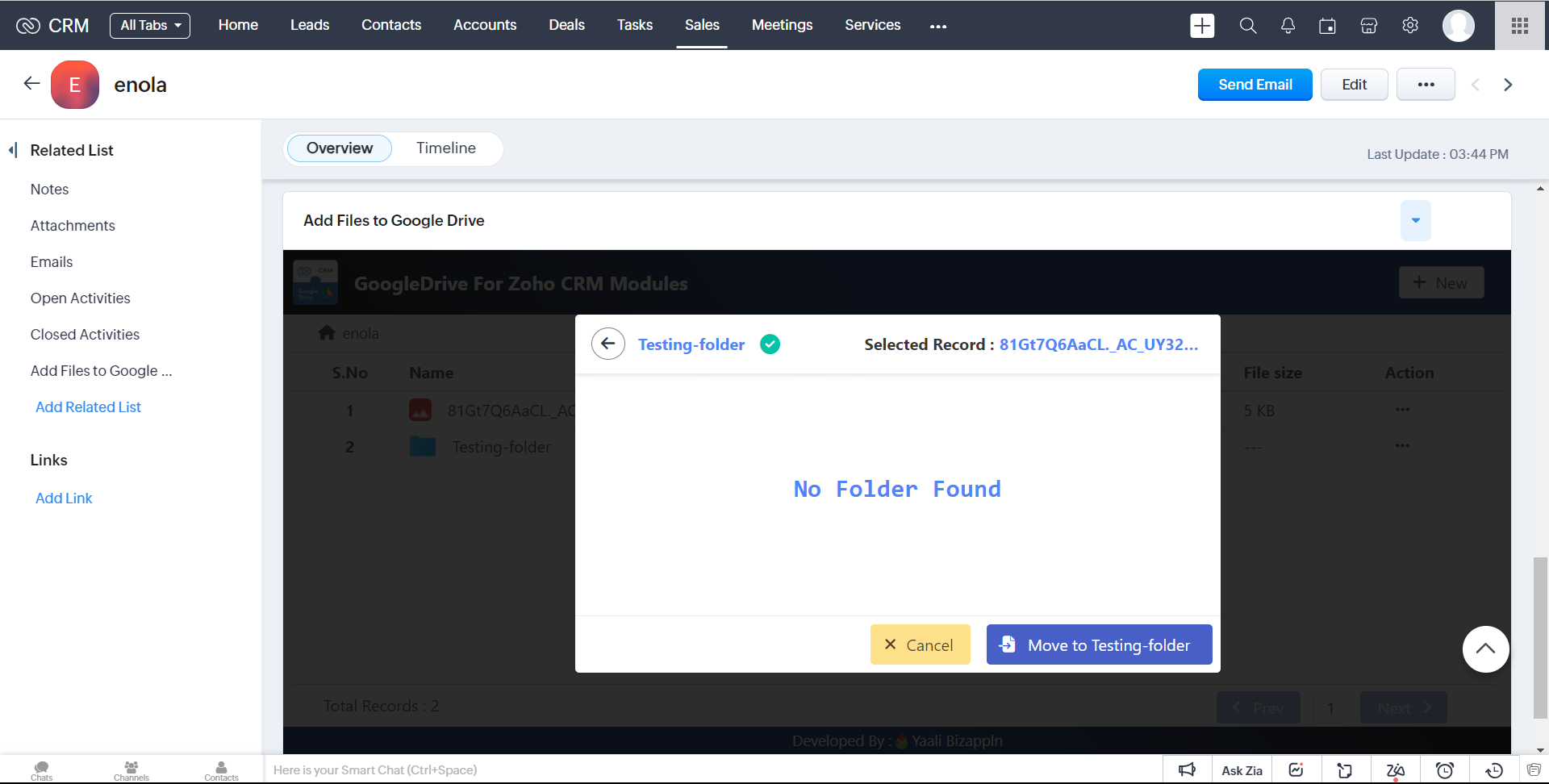
Task: Click the Add Related List link
Action: (x=88, y=407)
